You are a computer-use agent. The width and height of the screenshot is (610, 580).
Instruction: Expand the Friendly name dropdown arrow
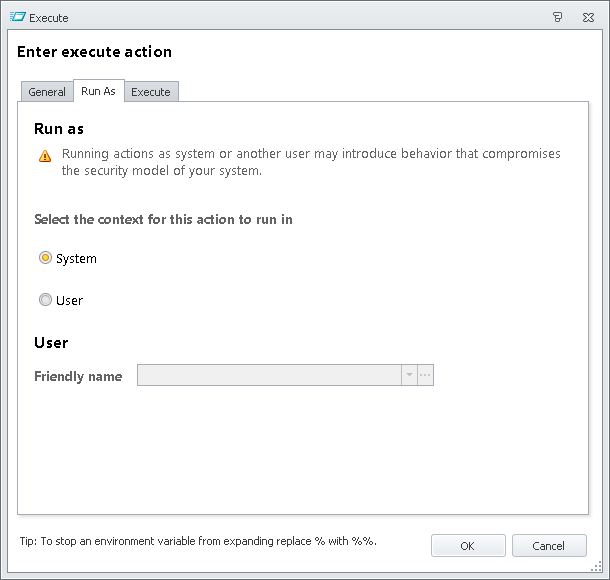(408, 376)
